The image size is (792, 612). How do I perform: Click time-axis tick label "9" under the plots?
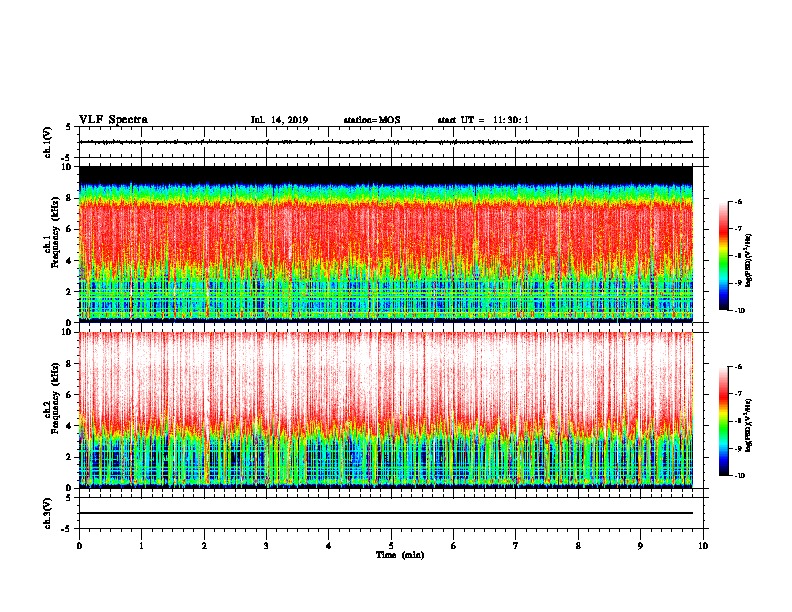[x=640, y=546]
